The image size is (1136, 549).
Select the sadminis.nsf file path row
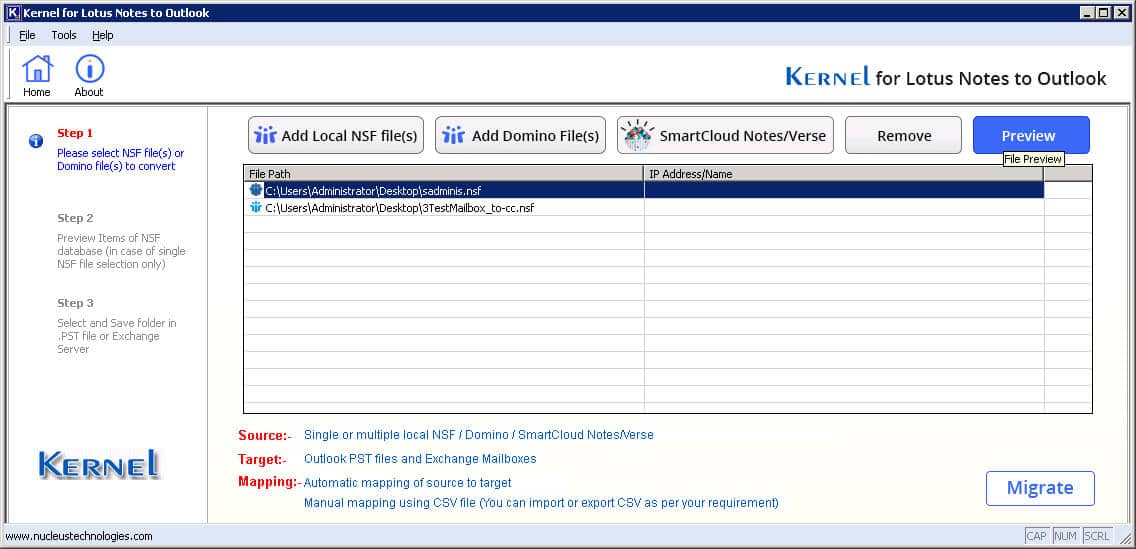(644, 190)
